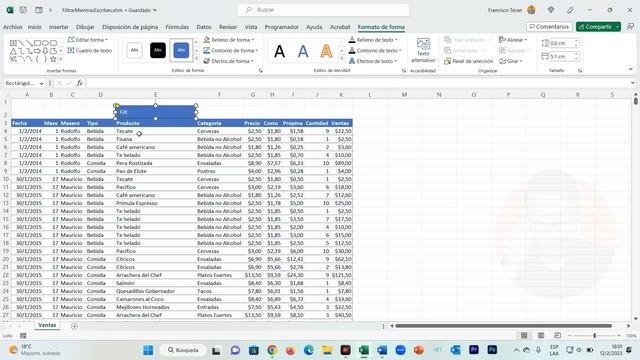Switch to the Fórmulas tab
Screen dimensions: 640x360
pyautogui.click(x=177, y=27)
